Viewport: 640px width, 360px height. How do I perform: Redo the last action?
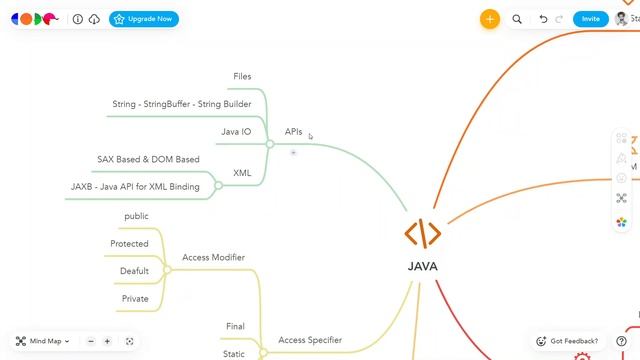(559, 19)
